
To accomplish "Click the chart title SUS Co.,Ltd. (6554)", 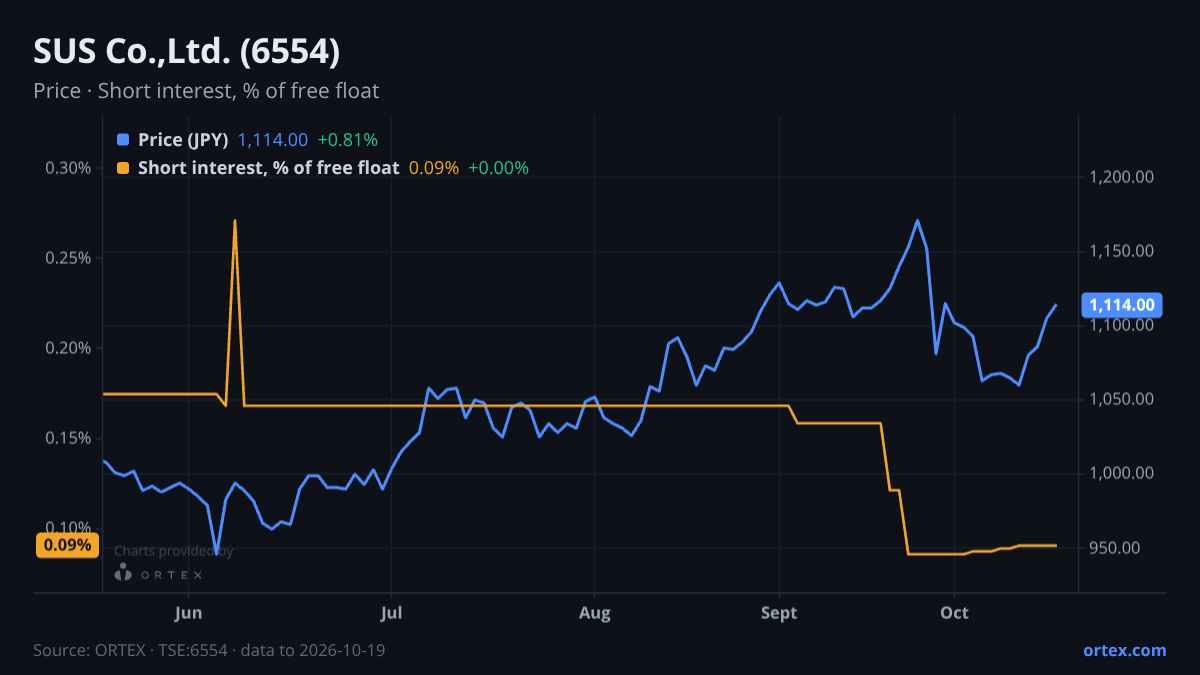I will coord(187,52).
